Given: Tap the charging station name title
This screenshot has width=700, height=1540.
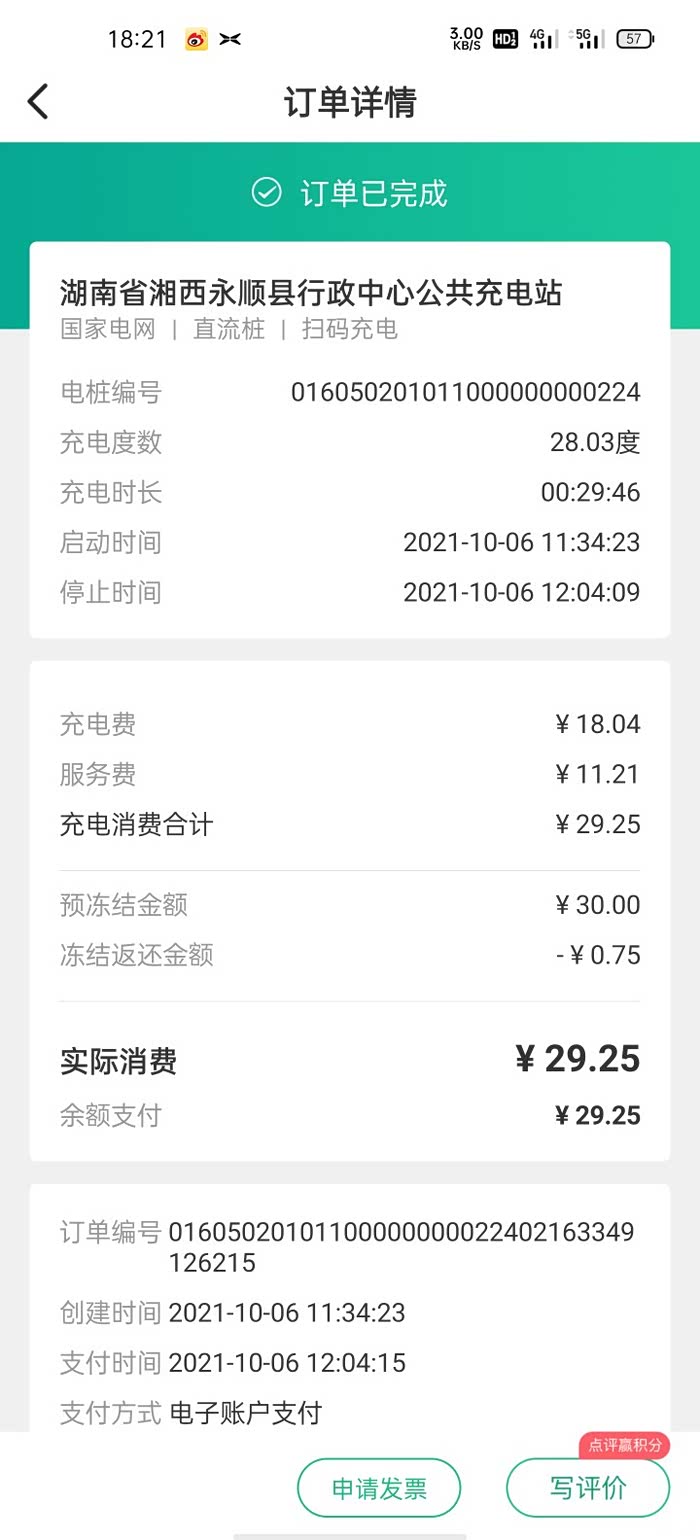Looking at the screenshot, I should click(x=311, y=293).
